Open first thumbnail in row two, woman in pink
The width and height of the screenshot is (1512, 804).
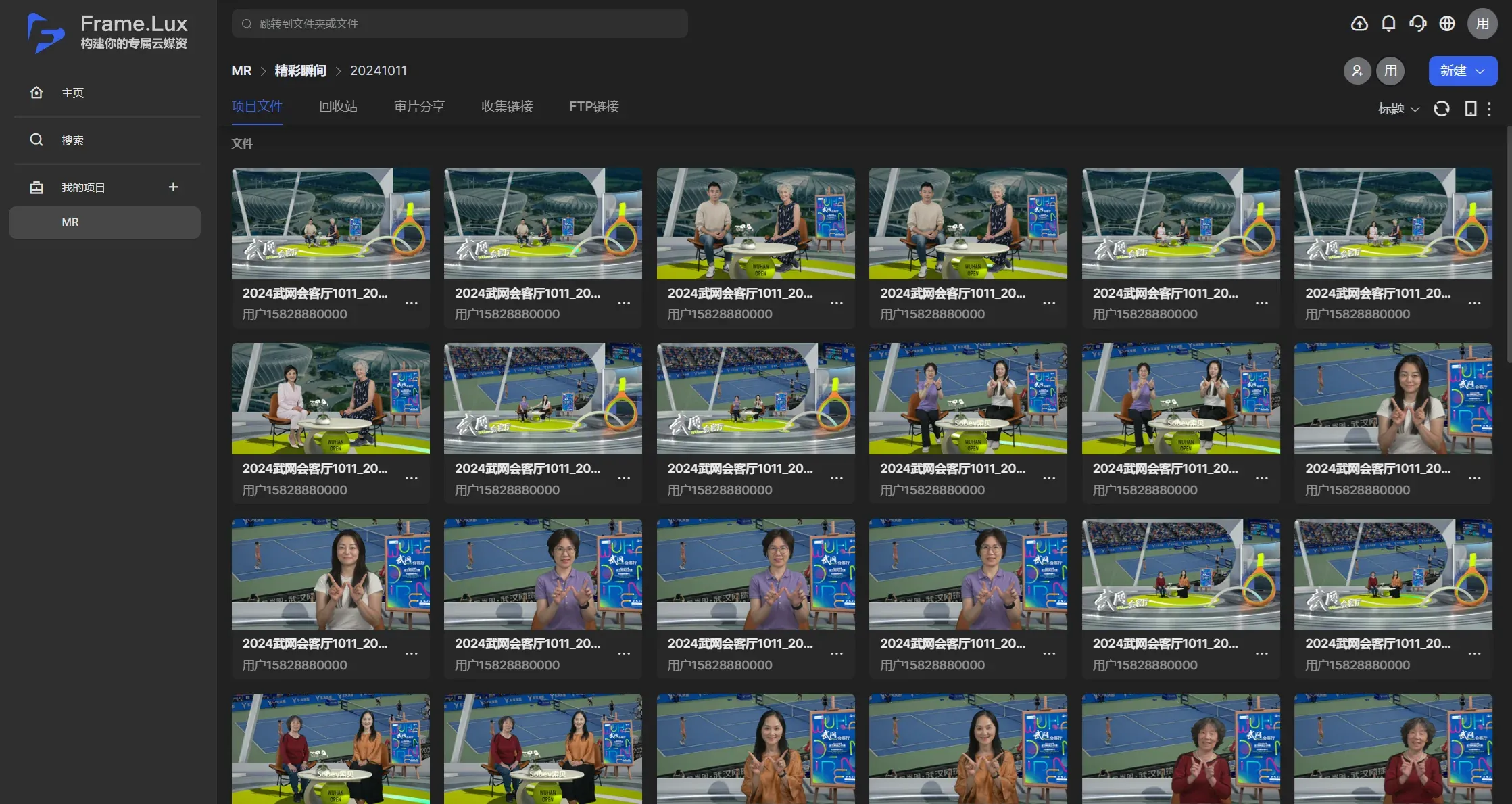tap(331, 399)
